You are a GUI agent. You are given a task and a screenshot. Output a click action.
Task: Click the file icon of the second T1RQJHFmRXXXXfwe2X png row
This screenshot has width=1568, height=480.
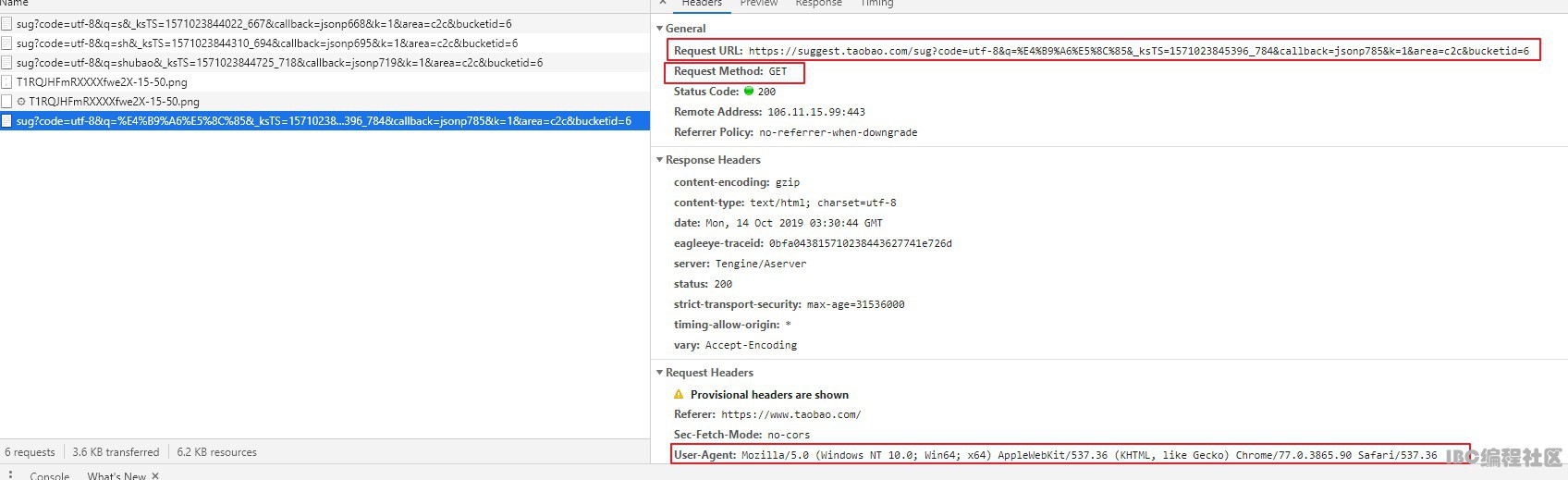click(6, 102)
